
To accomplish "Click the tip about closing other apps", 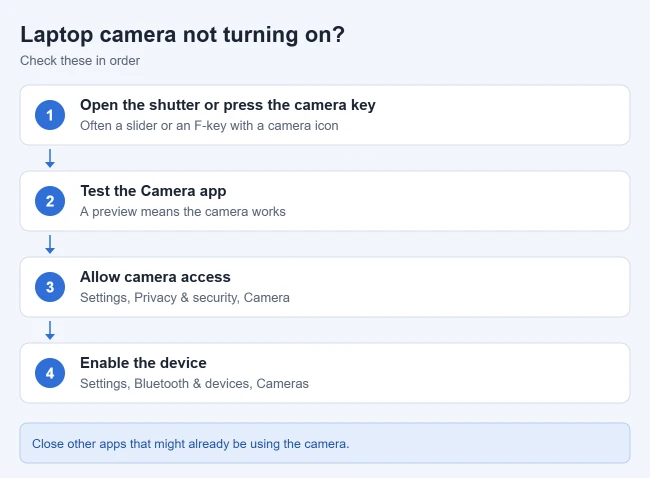I will point(325,443).
